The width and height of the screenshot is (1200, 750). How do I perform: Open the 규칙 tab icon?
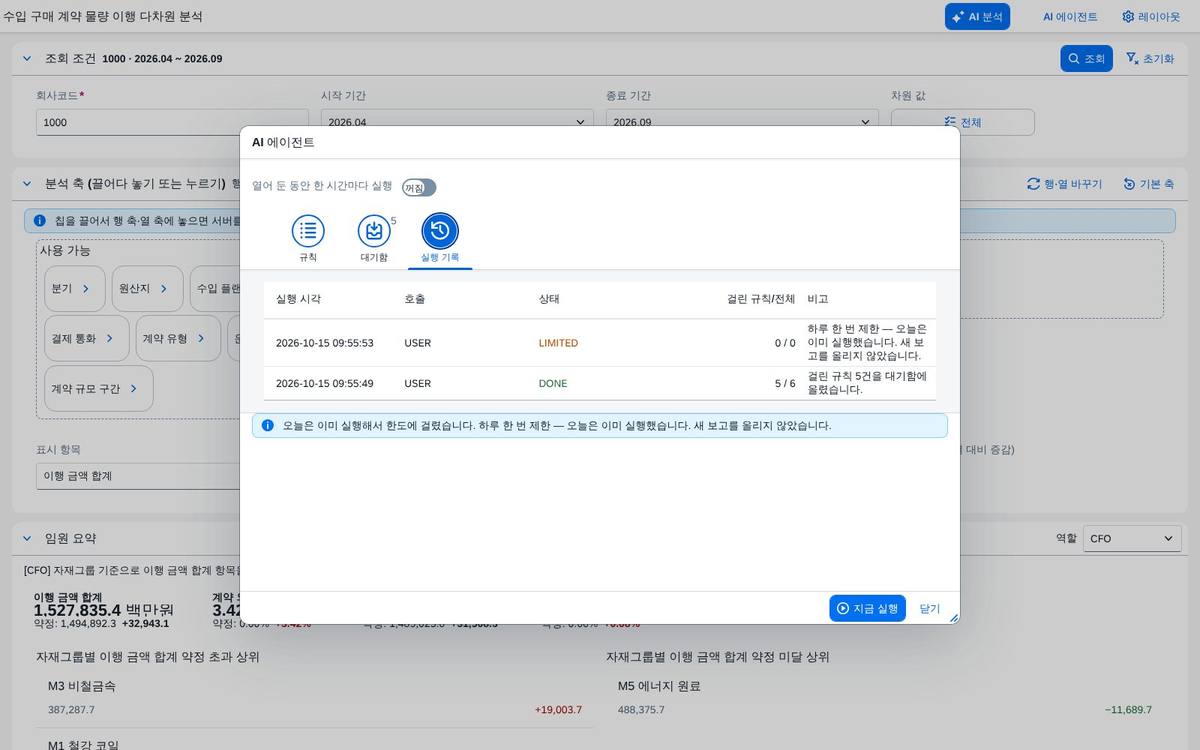point(308,231)
